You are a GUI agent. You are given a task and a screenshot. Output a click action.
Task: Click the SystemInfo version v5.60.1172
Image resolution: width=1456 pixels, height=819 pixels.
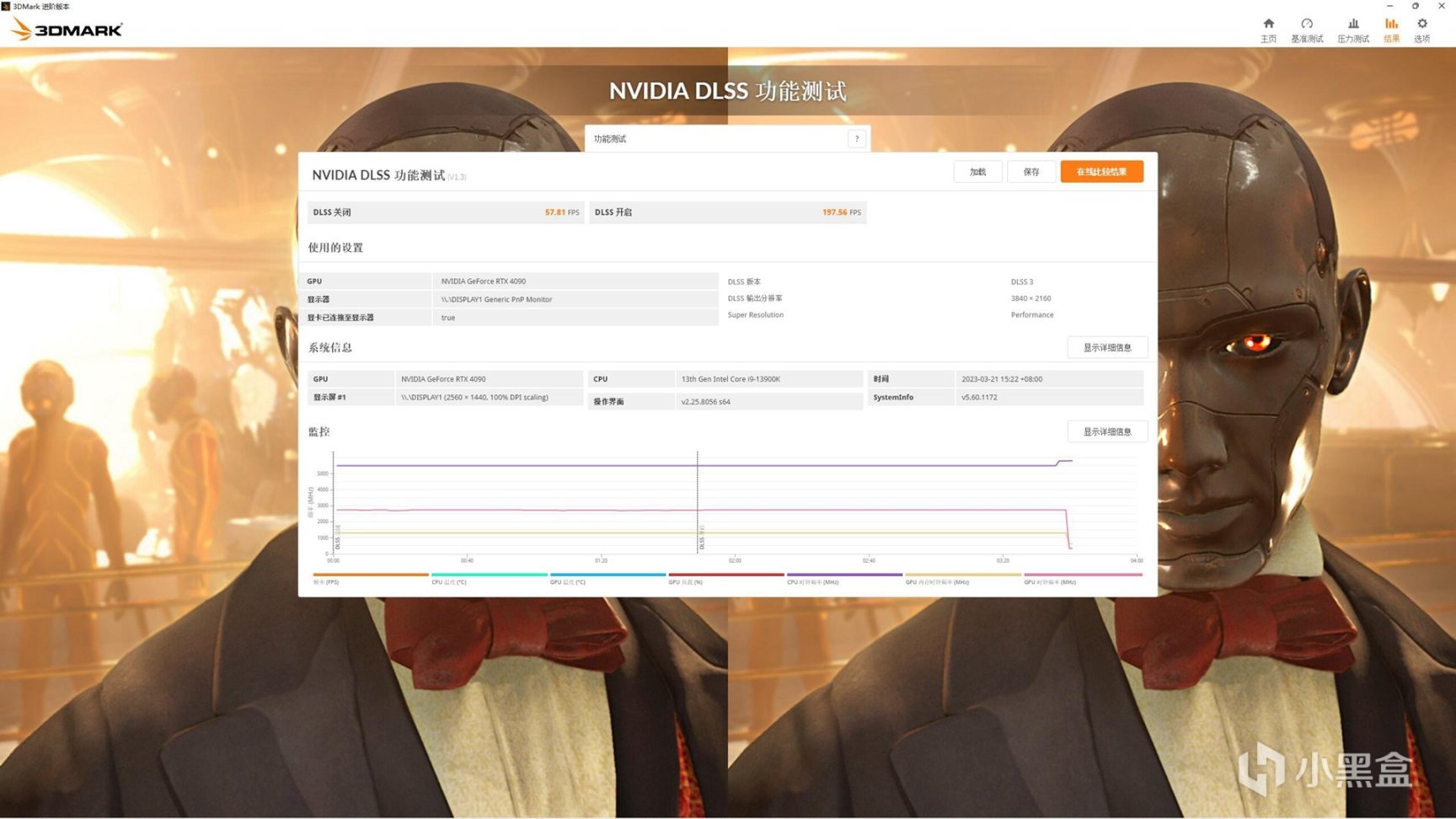coord(979,398)
